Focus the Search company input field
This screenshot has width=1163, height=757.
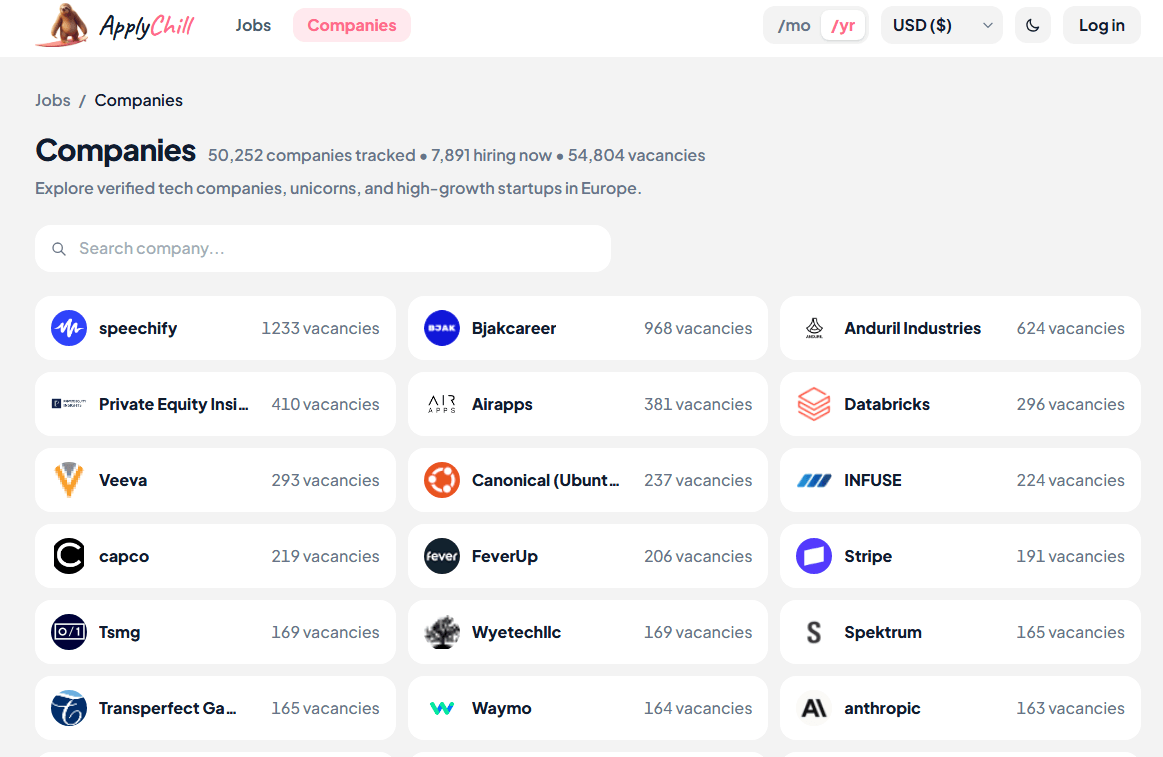[x=323, y=248]
